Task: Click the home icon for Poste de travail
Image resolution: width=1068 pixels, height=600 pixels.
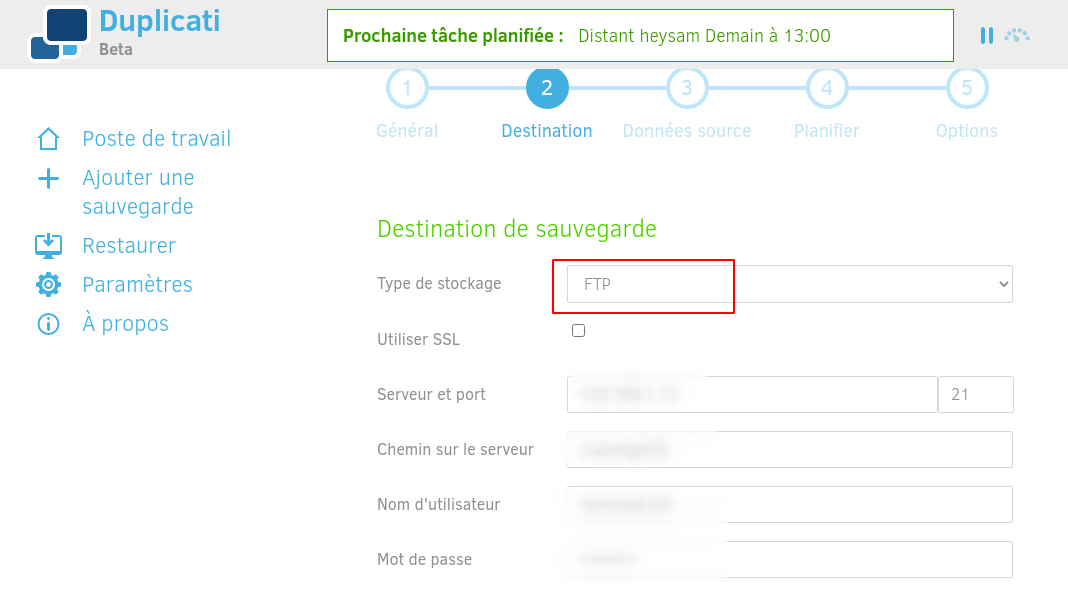Action: click(48, 139)
